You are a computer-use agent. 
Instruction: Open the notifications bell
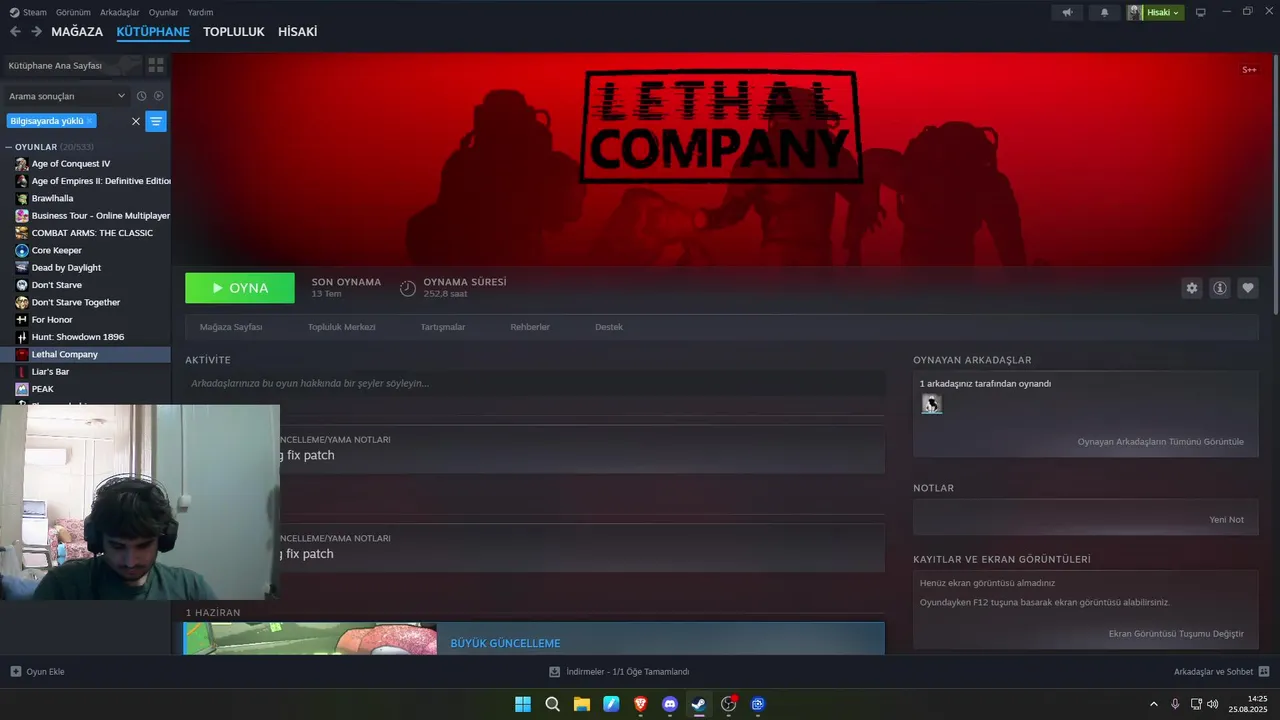1105,12
